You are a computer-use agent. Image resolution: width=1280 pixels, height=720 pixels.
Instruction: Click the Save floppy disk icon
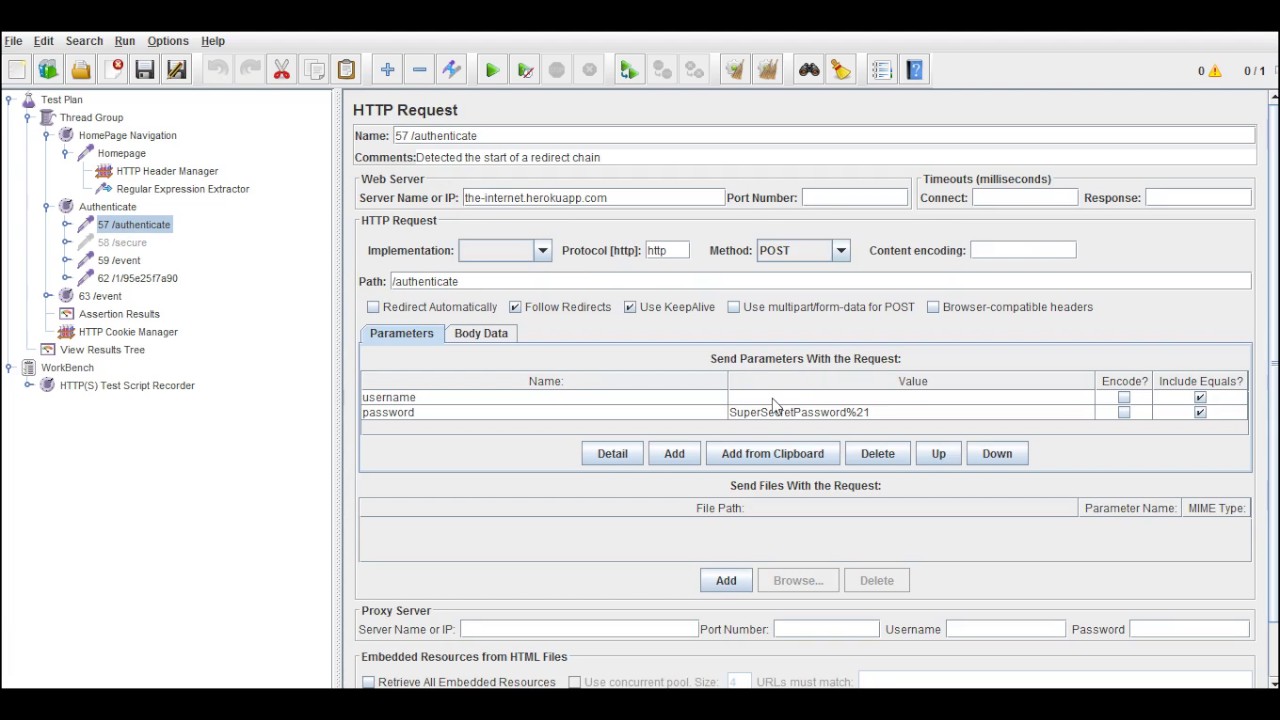click(x=145, y=70)
